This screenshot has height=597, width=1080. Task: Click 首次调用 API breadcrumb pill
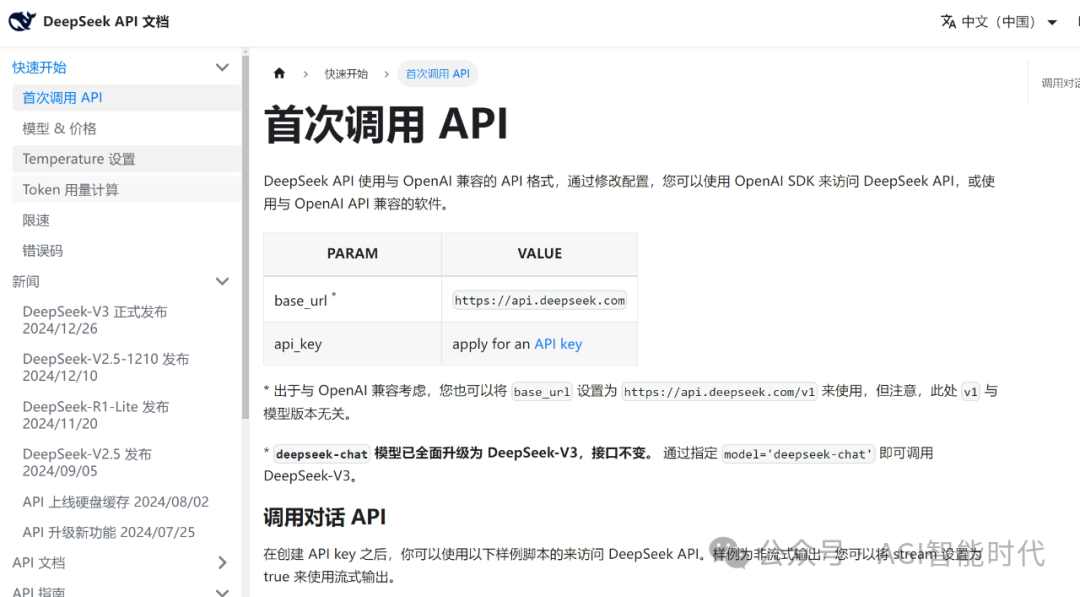[x=437, y=74]
